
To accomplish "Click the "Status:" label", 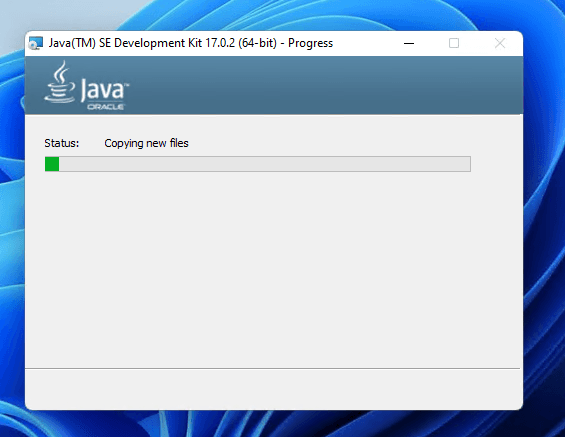I will (x=62, y=143).
